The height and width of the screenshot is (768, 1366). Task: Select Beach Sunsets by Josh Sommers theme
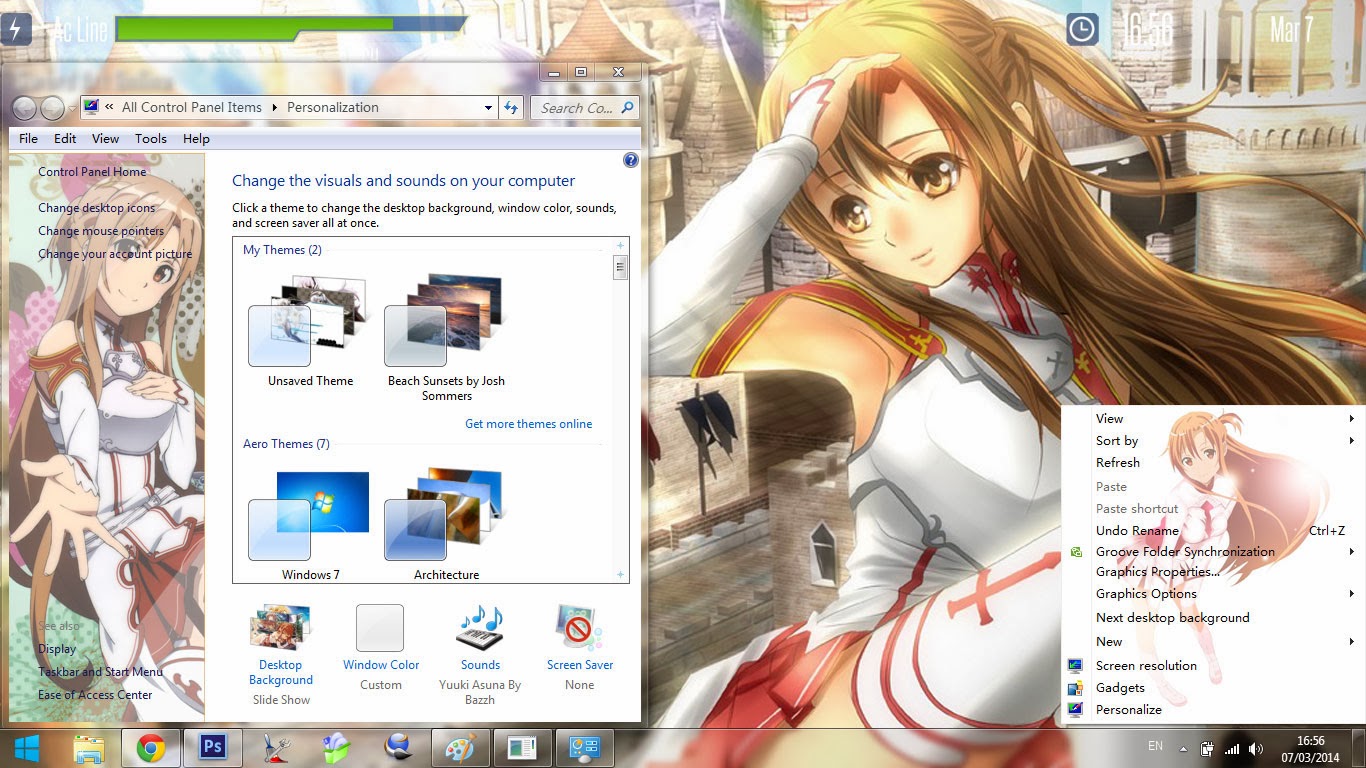click(446, 337)
